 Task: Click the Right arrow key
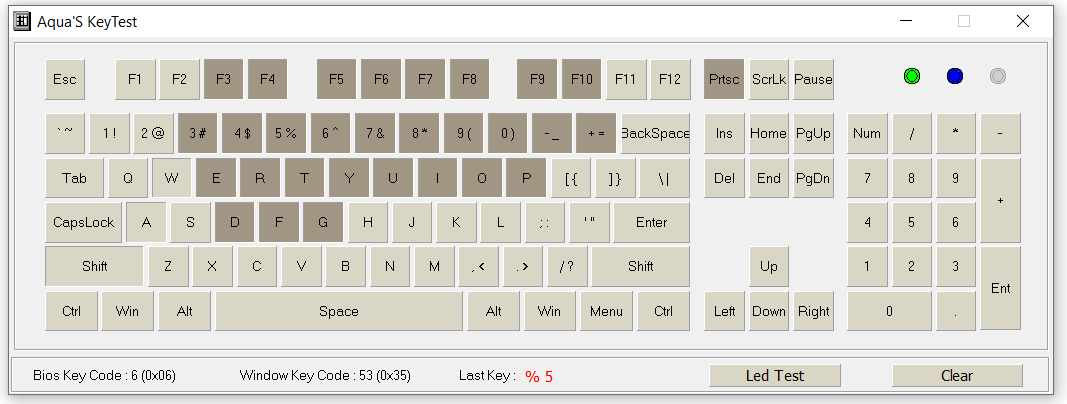[x=813, y=312]
